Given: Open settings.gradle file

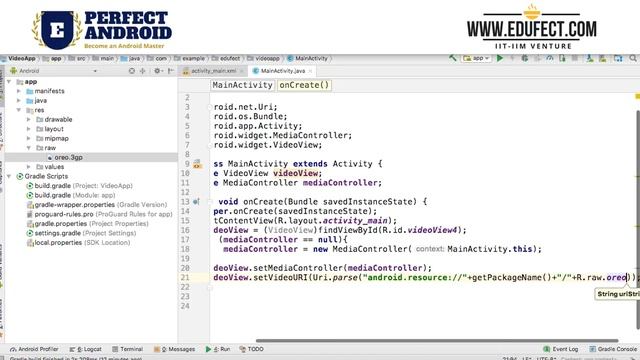Looking at the screenshot, I should [81, 233].
